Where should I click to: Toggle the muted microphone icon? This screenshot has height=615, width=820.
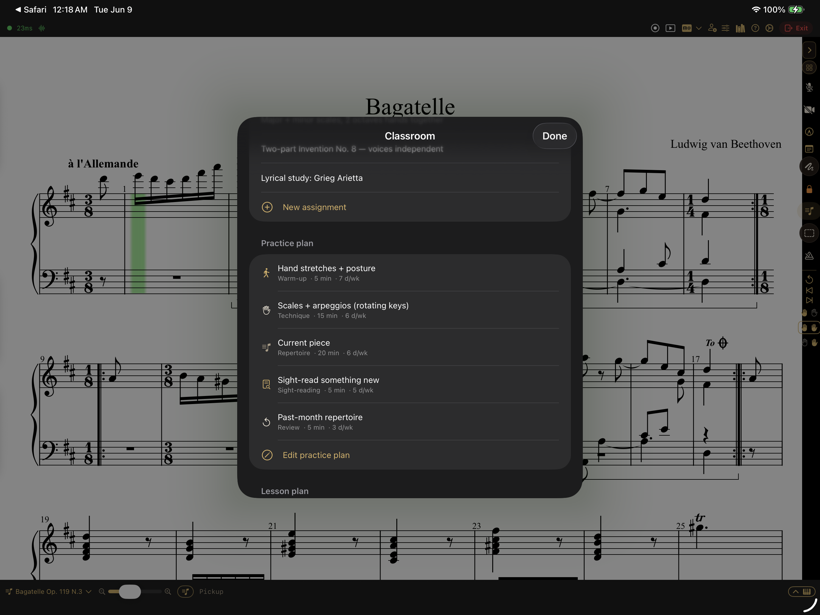pos(810,87)
